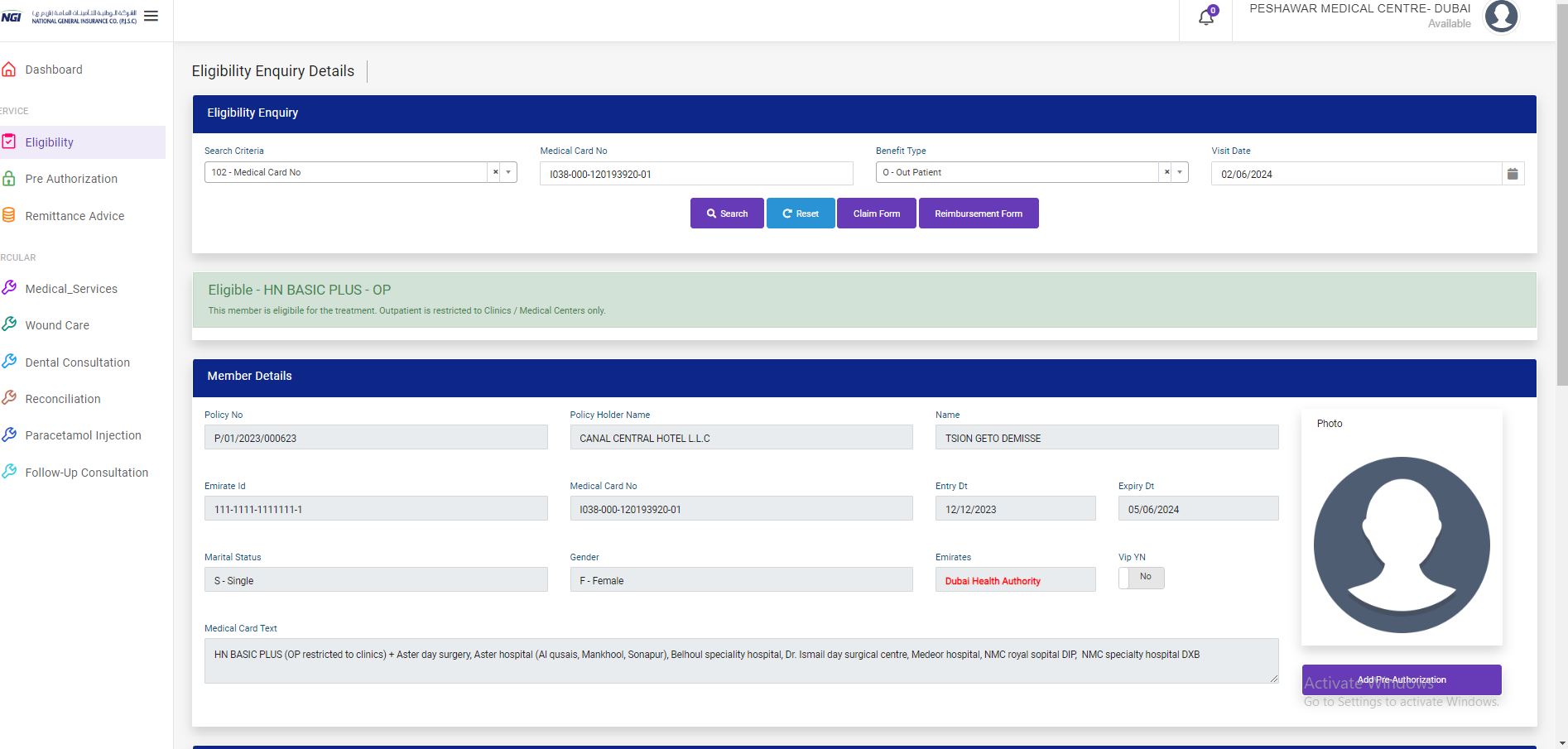Select Paracetamol Injection in the sidebar
The height and width of the screenshot is (749, 1568).
coord(83,435)
